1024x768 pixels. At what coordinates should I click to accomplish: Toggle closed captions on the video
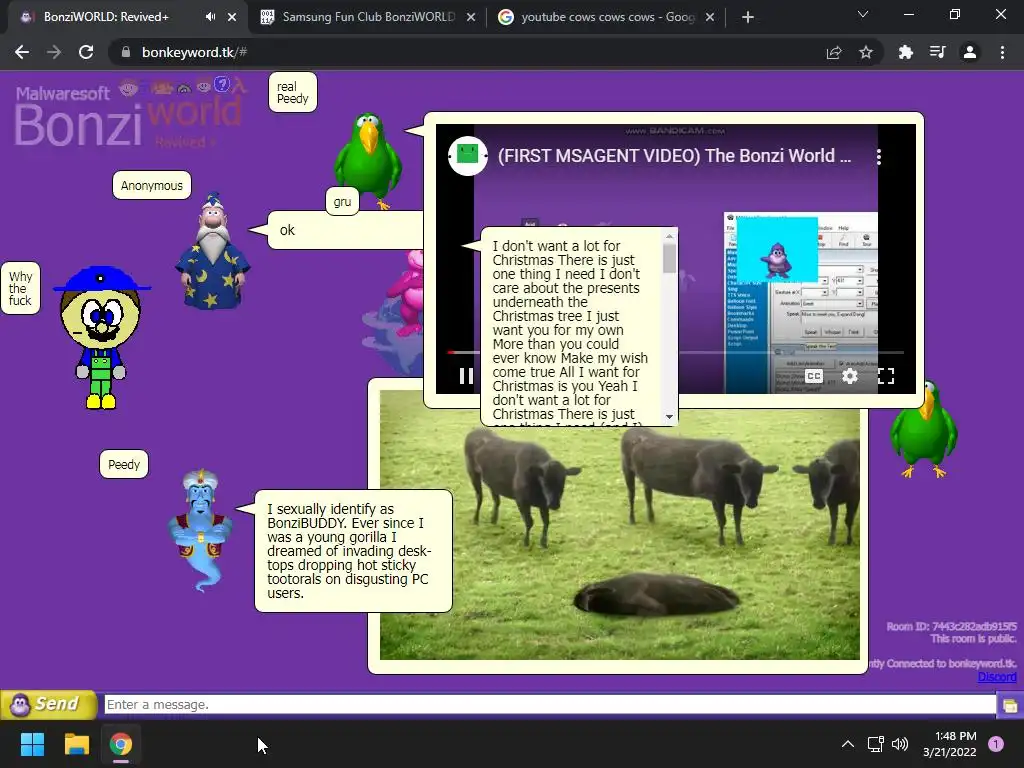click(x=814, y=376)
